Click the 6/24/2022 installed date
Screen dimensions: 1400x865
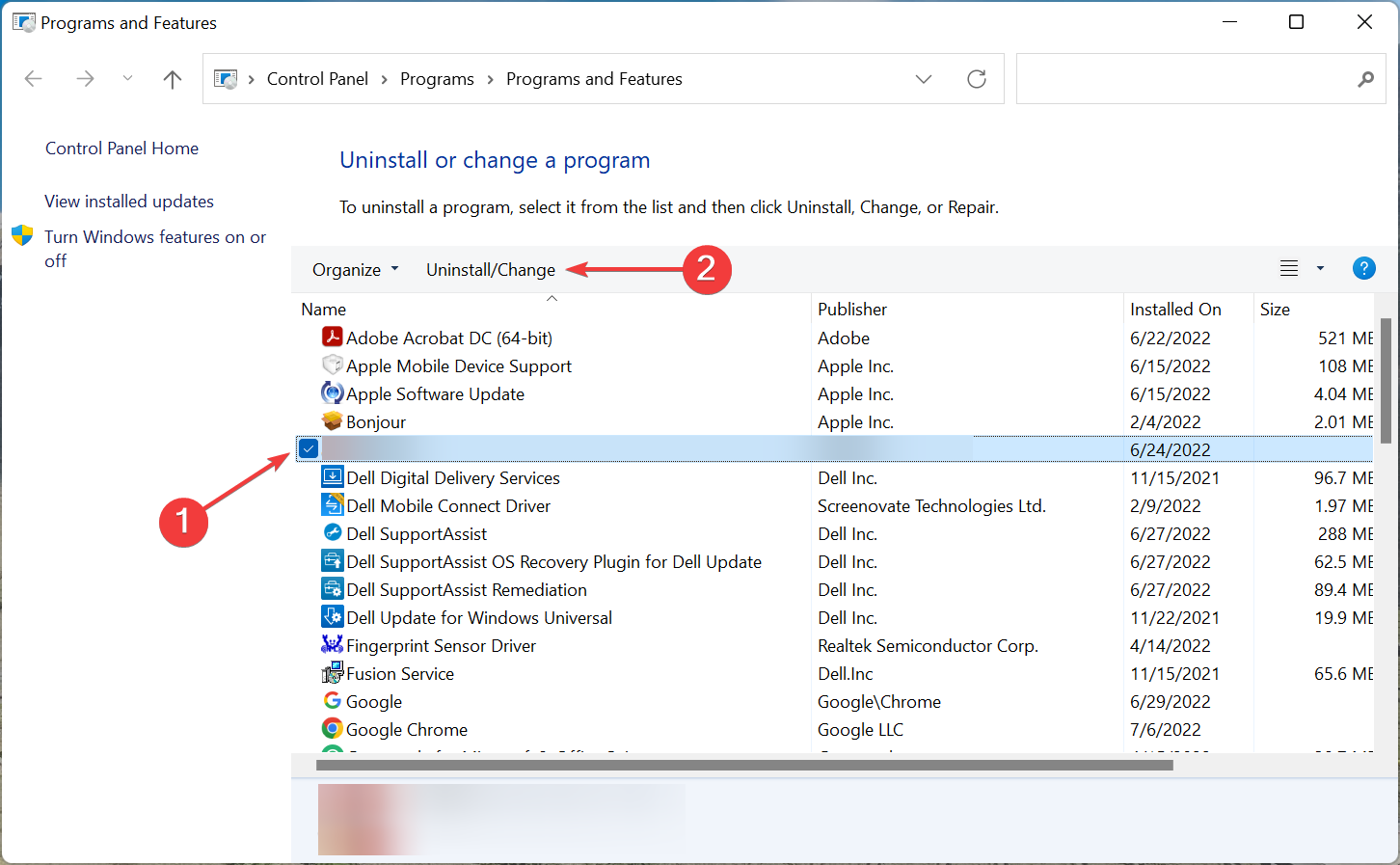[x=1170, y=450]
